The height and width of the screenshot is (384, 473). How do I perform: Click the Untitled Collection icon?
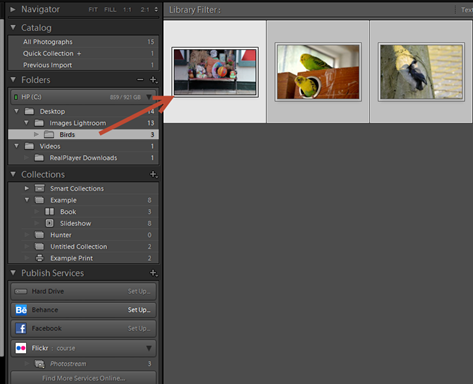coord(40,246)
